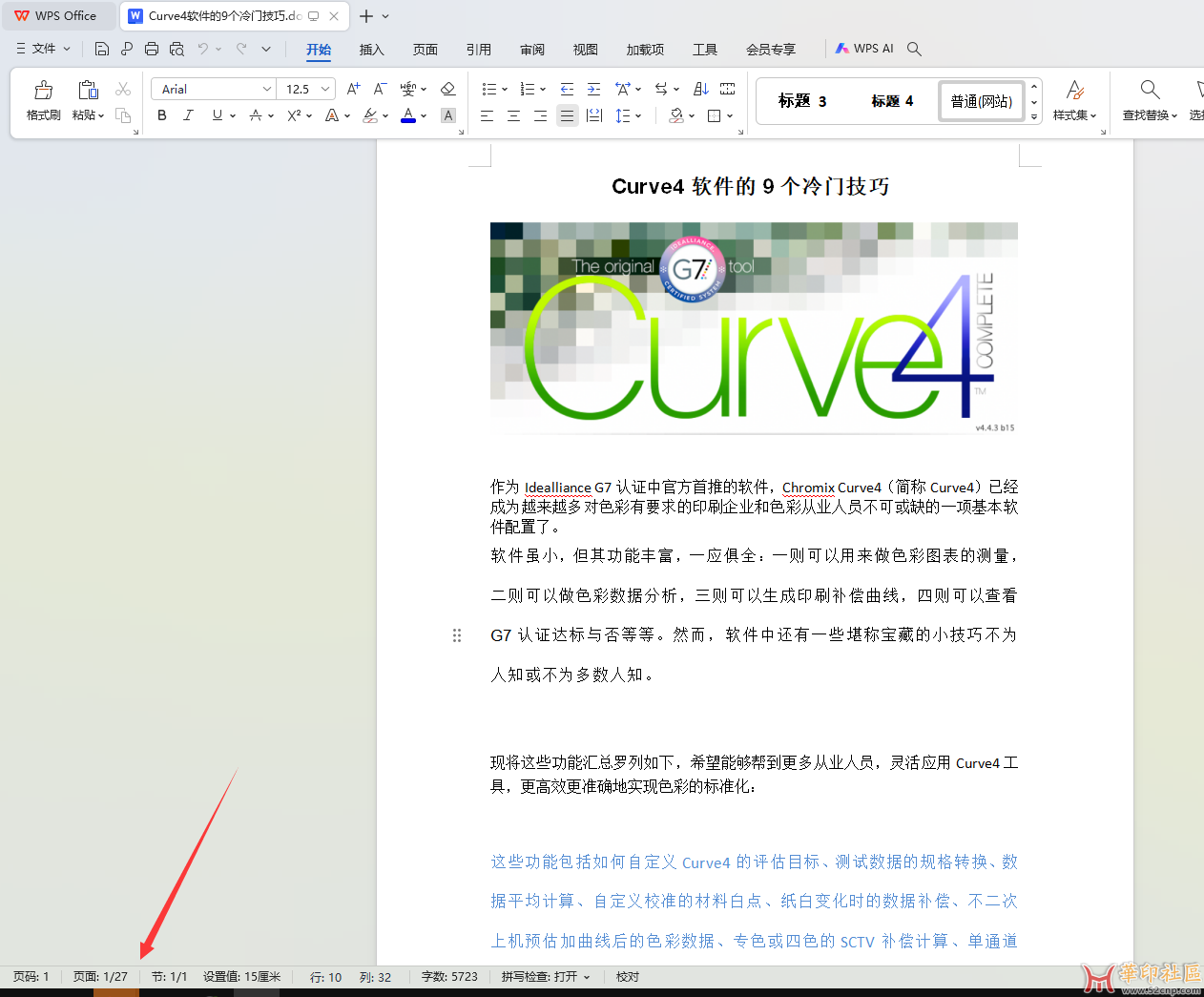Open the borders dropdown arrow
The height and width of the screenshot is (997, 1204).
pos(730,116)
